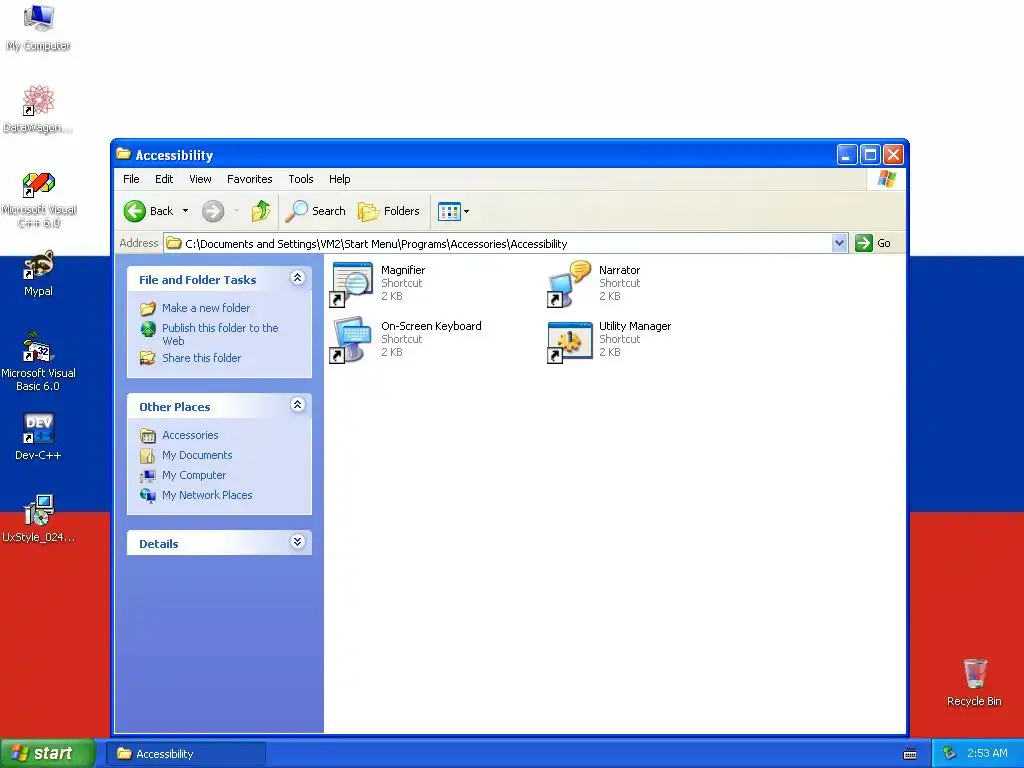Go up one folder level
1024x768 pixels.
coord(261,211)
